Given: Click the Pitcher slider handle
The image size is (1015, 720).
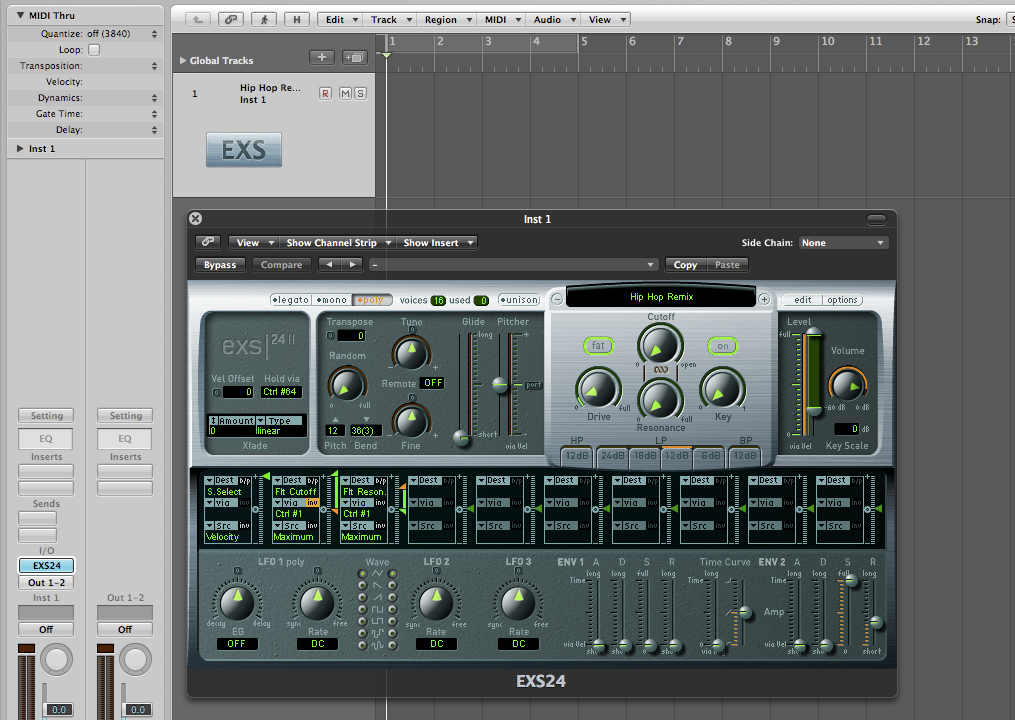Looking at the screenshot, I should coord(500,385).
